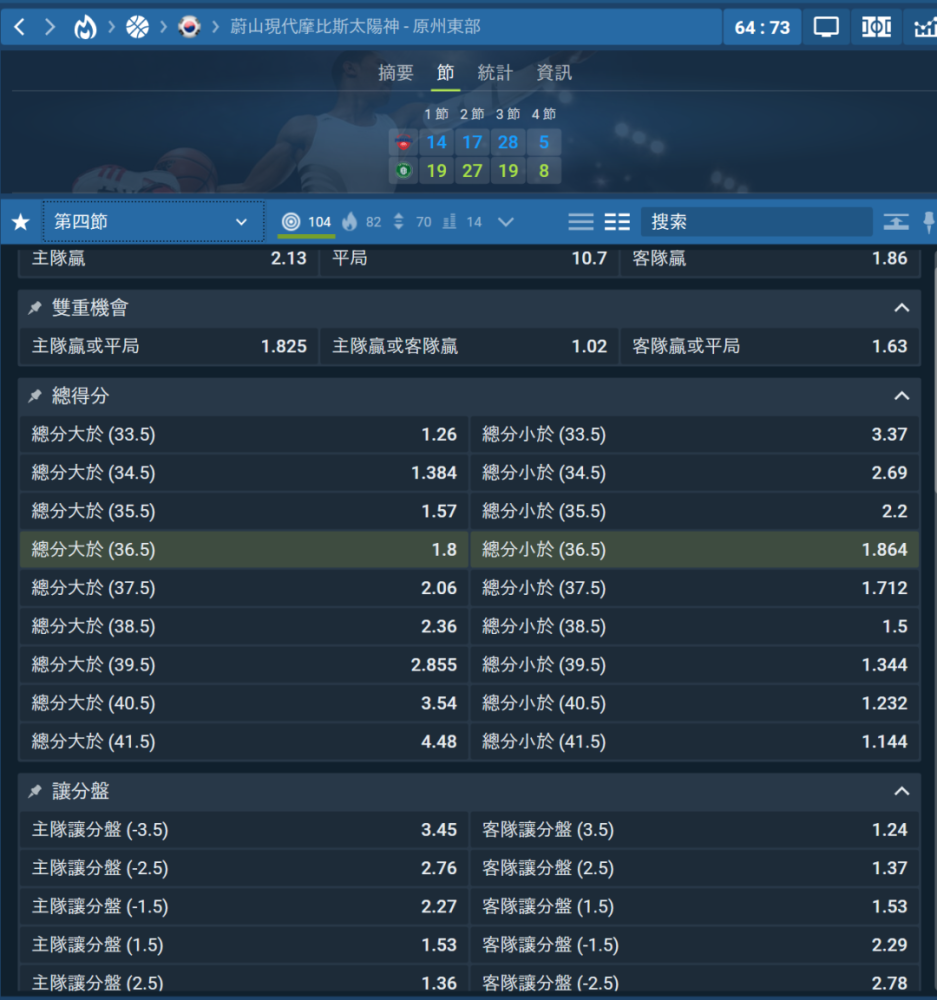Image resolution: width=937 pixels, height=1000 pixels.
Task: Select 客隊贏或平局 at 1.63
Action: point(770,346)
